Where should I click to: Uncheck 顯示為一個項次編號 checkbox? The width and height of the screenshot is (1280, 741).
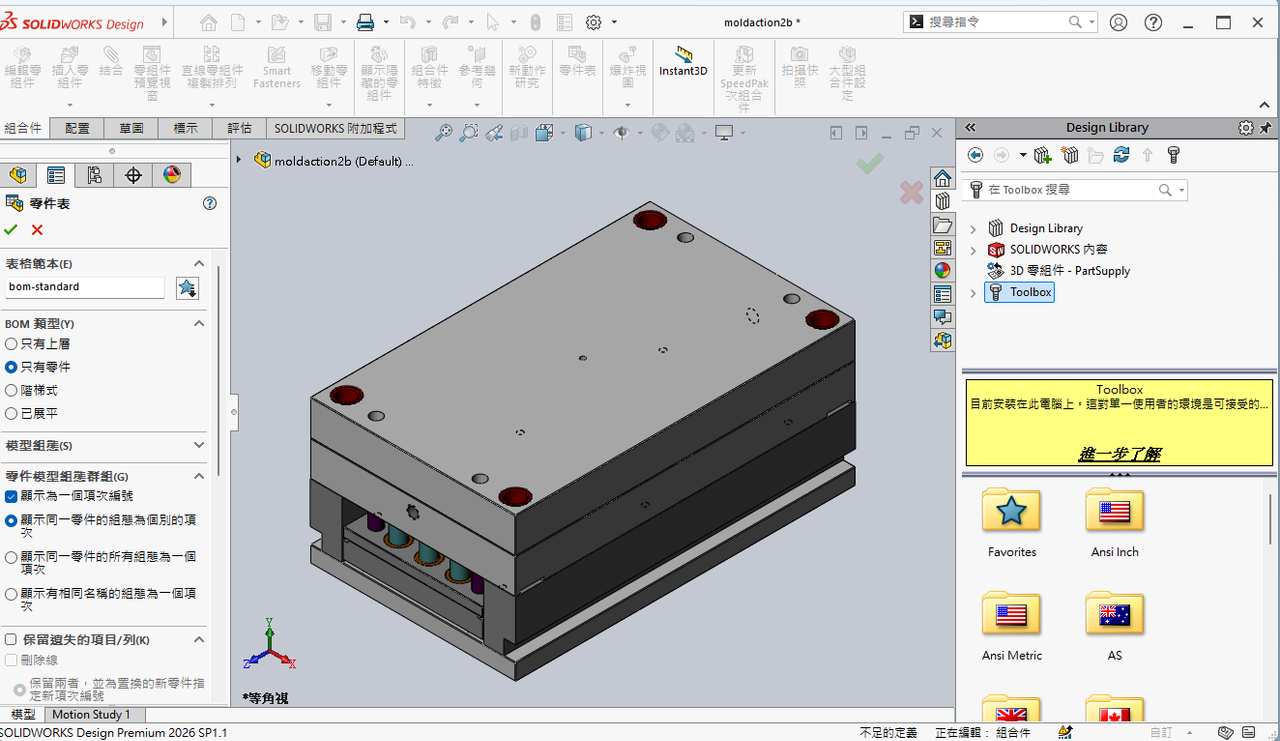tap(12, 496)
